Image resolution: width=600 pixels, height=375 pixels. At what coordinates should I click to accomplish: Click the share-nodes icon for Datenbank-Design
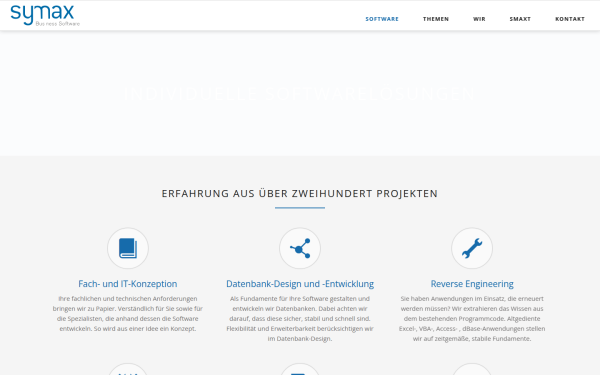pos(300,248)
